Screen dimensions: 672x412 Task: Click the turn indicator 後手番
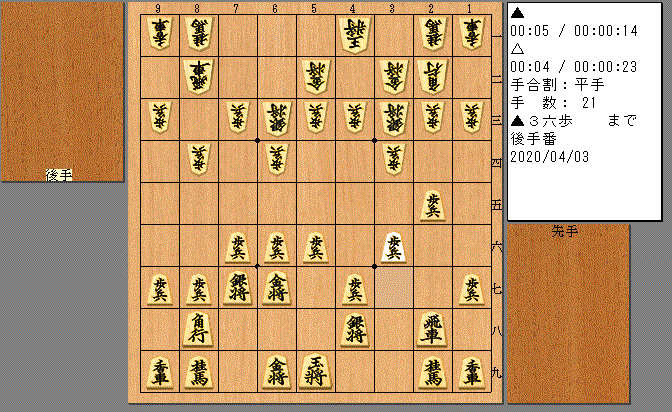[534, 139]
